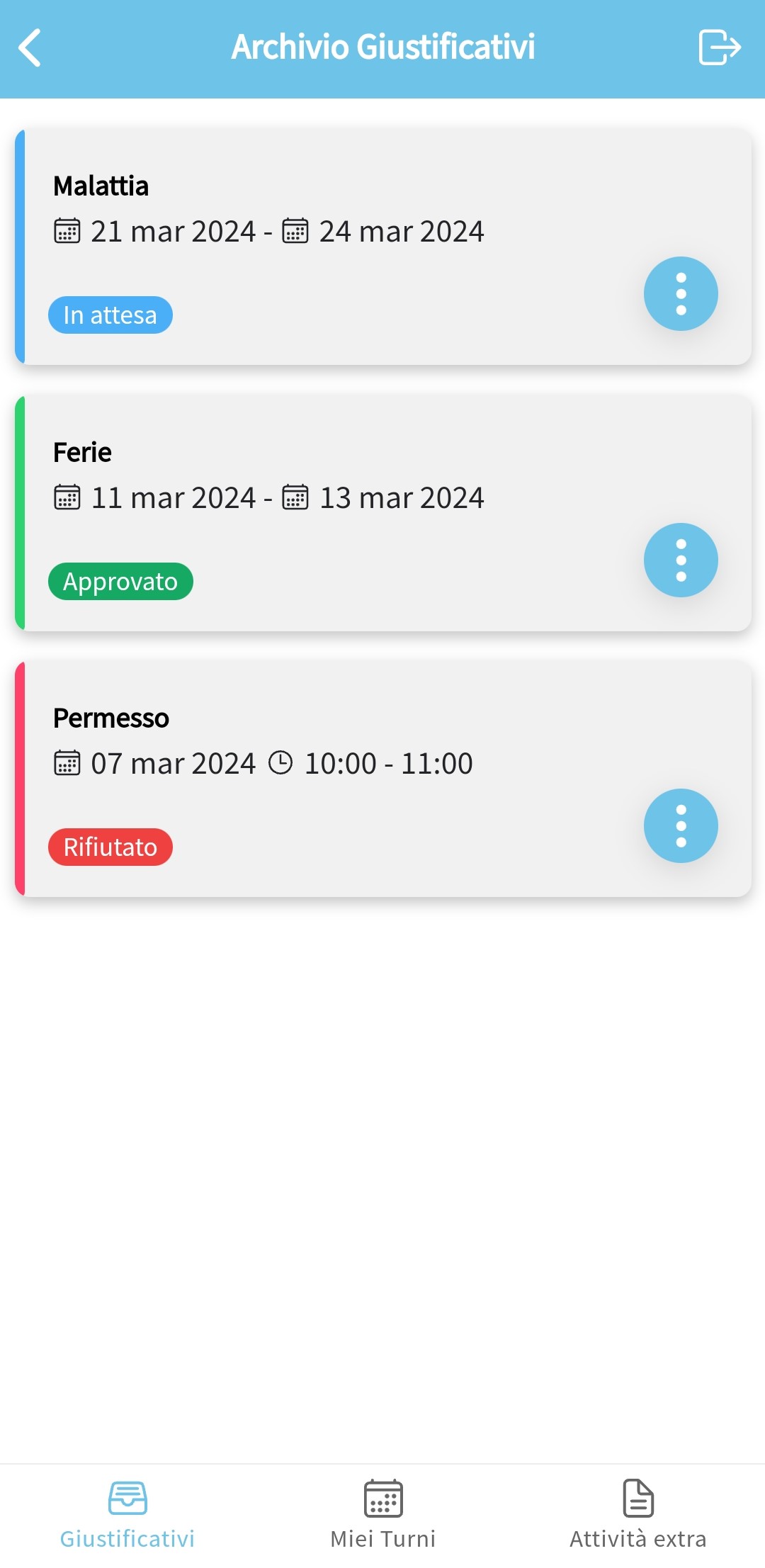The image size is (765, 1568).
Task: Click the calendar icon before 13 mar 2024
Action: point(295,497)
